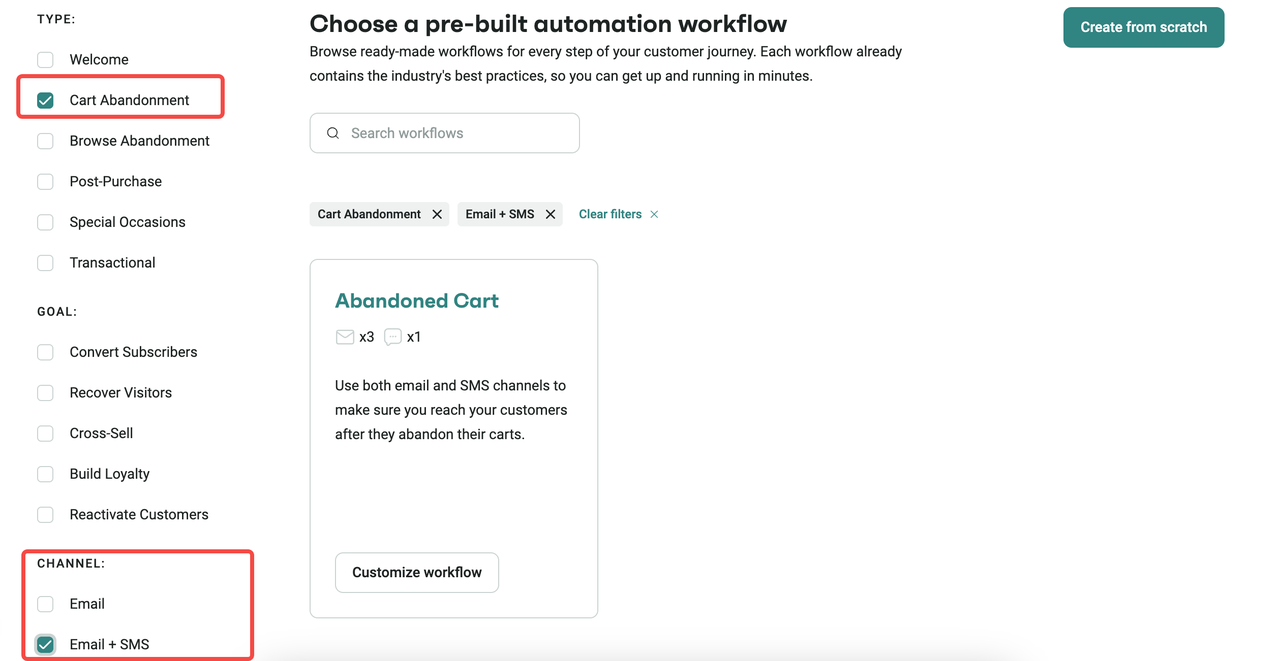Check the Recover Visitors goal
The height and width of the screenshot is (661, 1280).
(45, 393)
